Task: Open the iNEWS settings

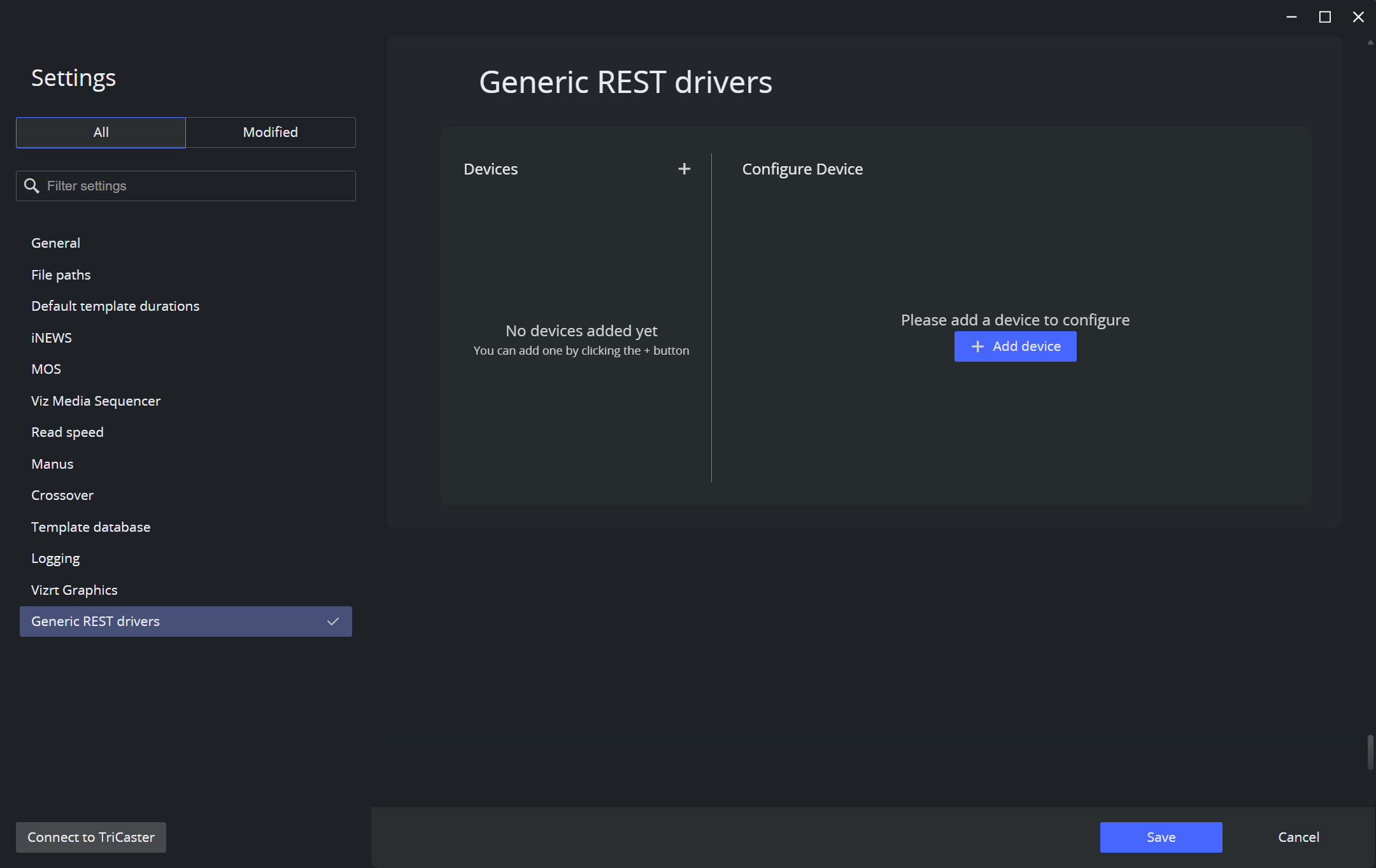Action: tap(52, 338)
